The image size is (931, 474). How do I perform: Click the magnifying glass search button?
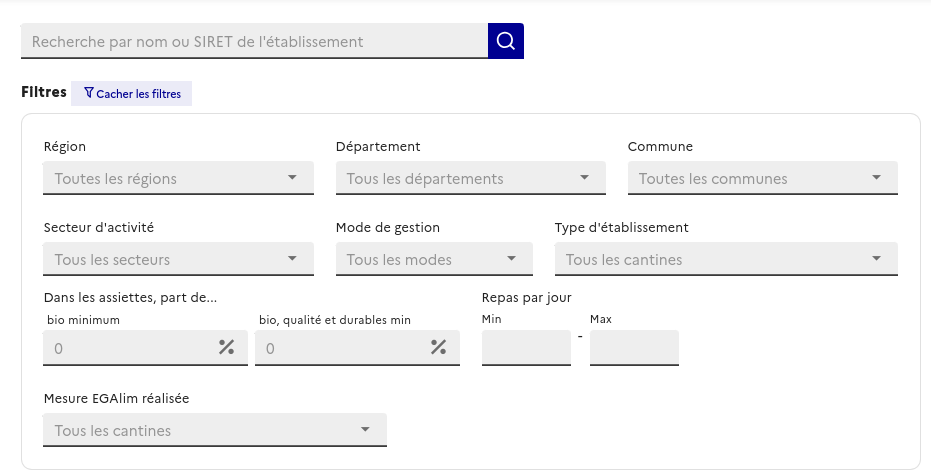(x=506, y=41)
